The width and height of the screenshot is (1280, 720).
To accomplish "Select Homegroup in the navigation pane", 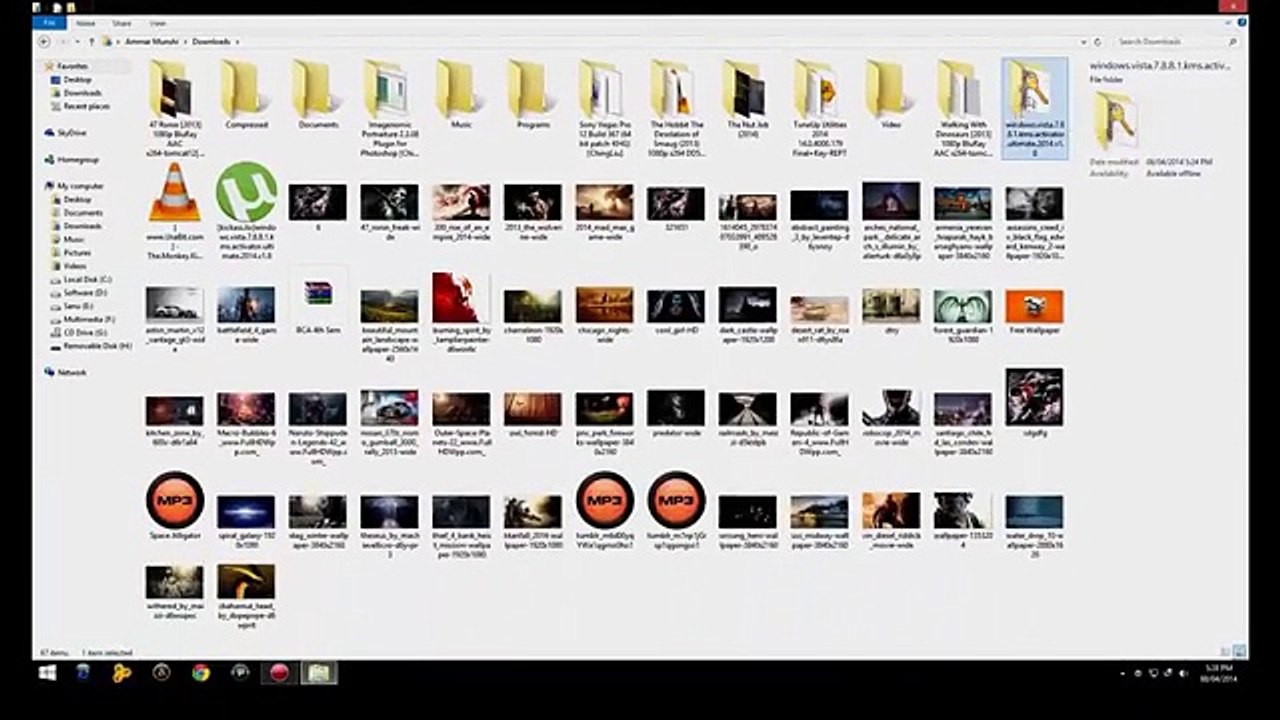I will coord(77,159).
